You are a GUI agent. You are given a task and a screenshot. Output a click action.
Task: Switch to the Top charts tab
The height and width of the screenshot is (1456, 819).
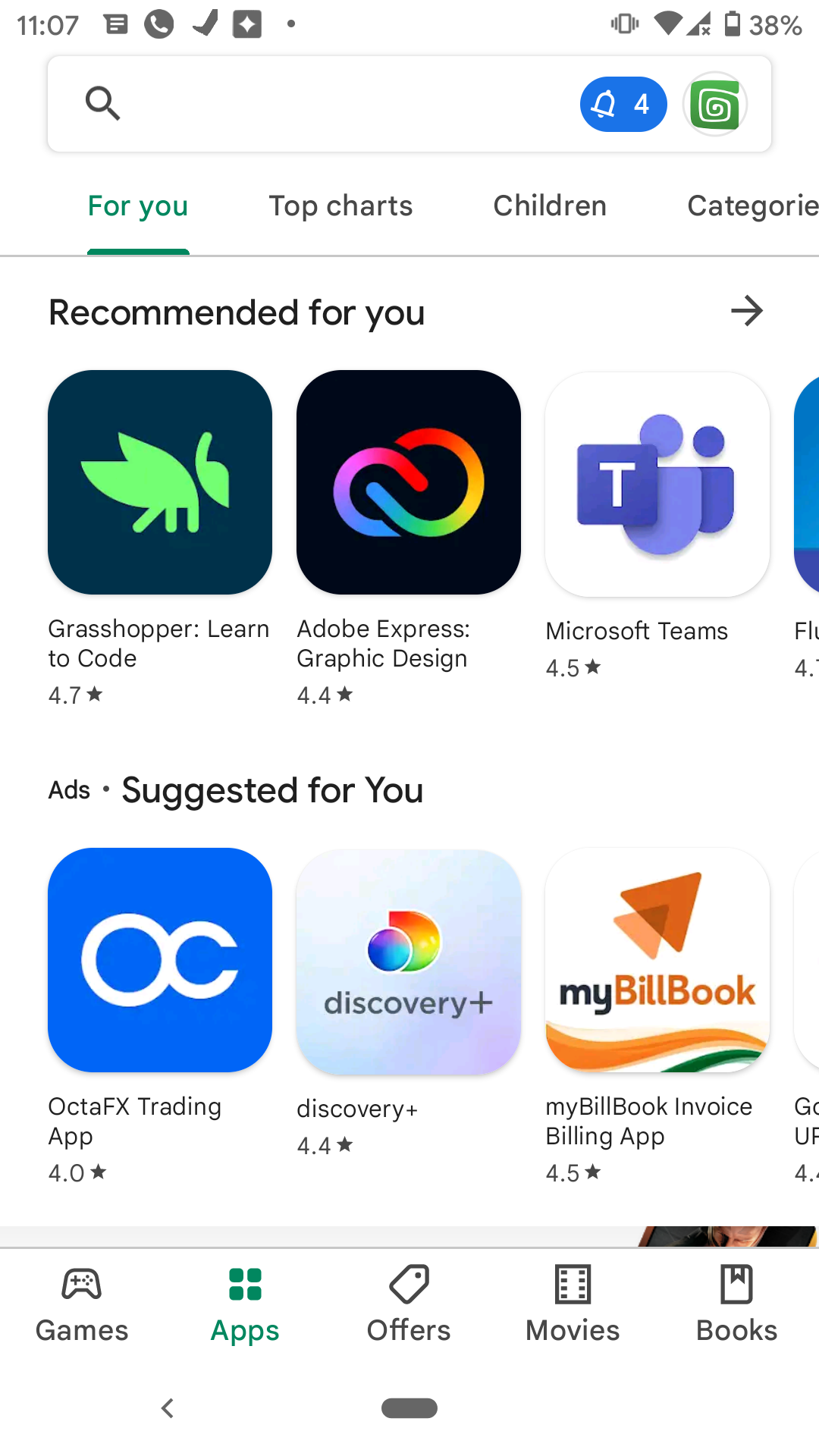click(340, 206)
